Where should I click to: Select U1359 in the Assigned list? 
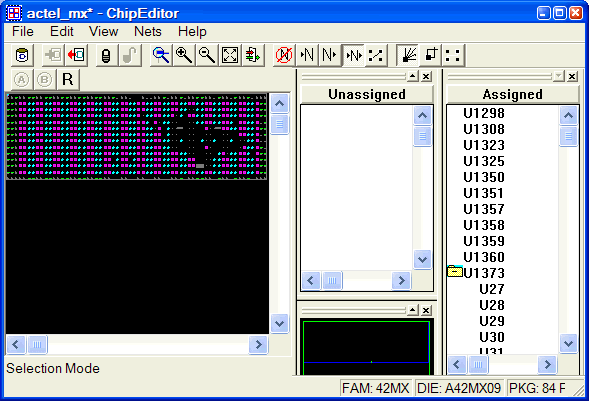(483, 241)
